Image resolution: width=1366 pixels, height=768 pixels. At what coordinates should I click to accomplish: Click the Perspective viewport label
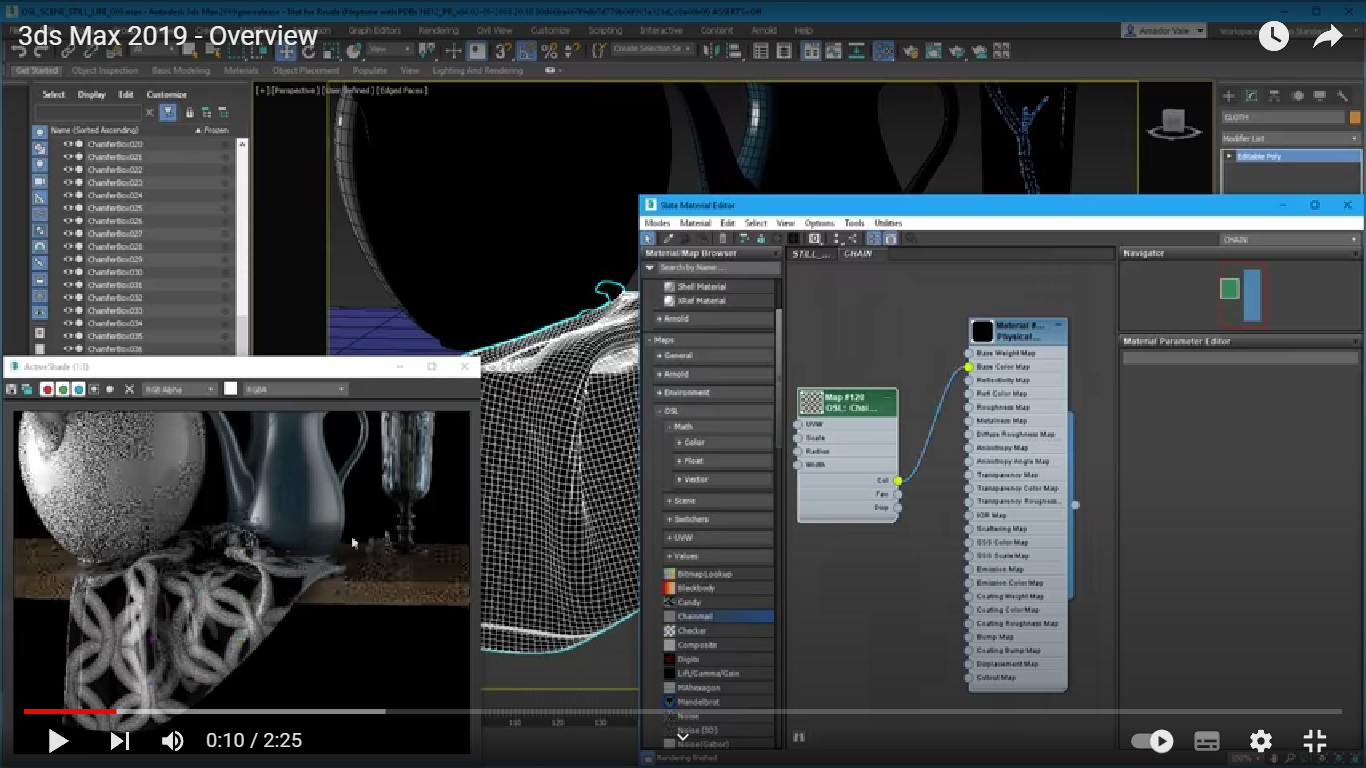(x=296, y=91)
